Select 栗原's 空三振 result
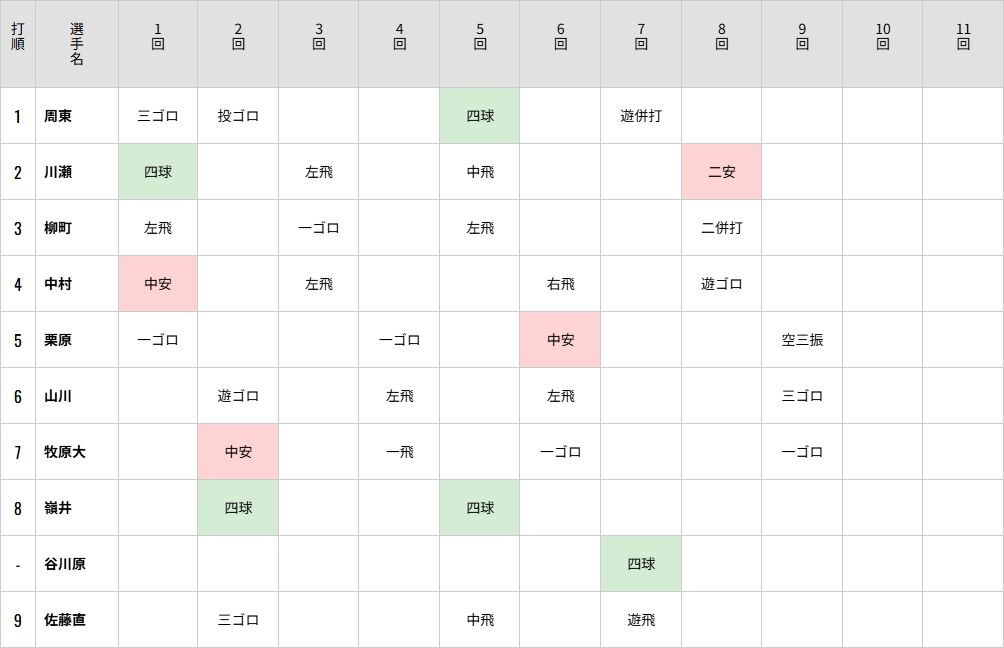The image size is (1004, 648). click(802, 340)
